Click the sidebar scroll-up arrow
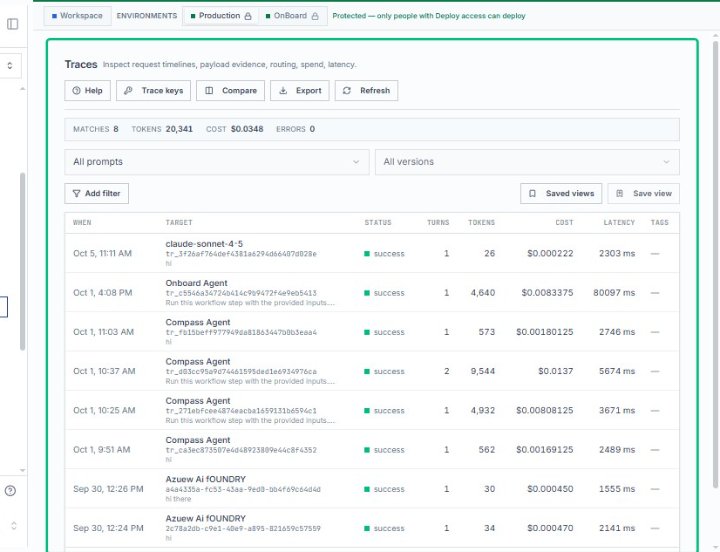This screenshot has height=552, width=720. pos(22,89)
